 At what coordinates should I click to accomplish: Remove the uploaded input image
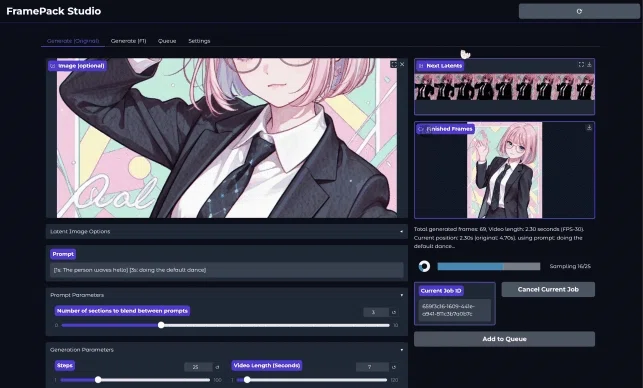[402, 64]
